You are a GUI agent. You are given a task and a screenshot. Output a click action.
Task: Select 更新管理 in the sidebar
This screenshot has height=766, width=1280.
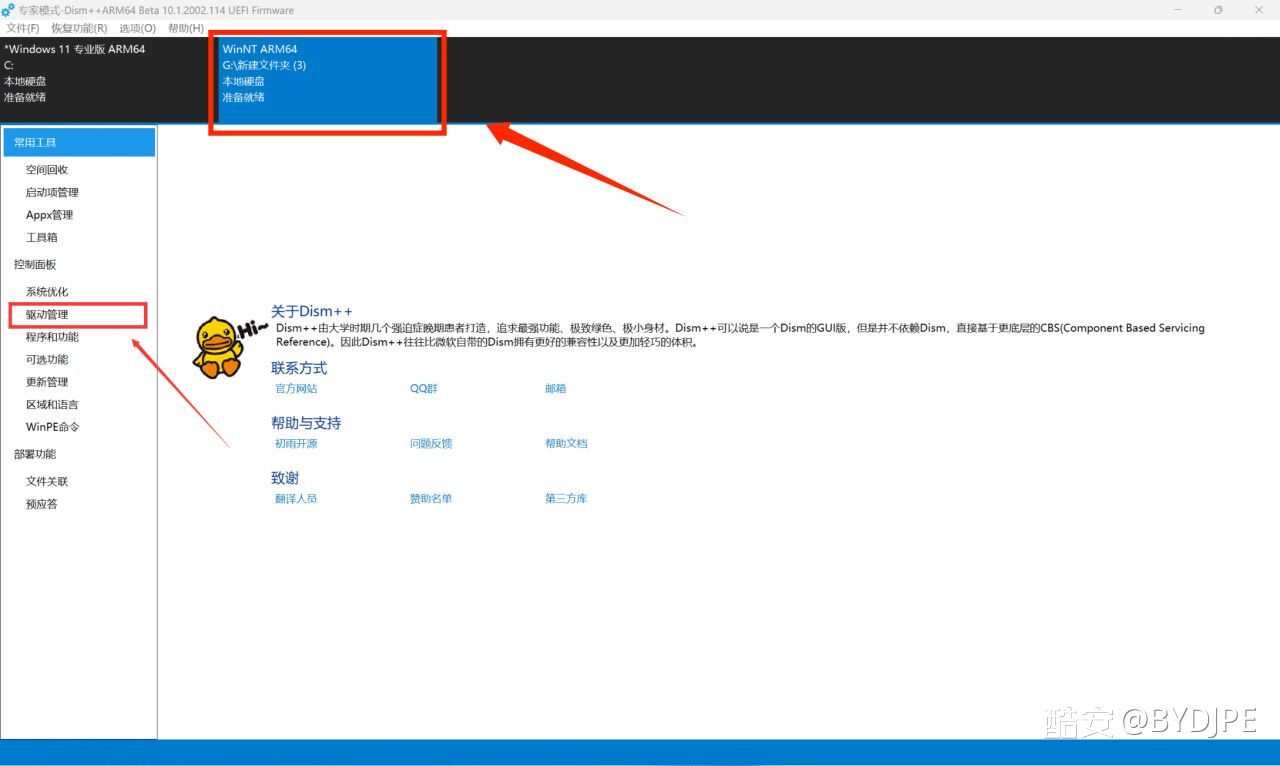click(47, 382)
